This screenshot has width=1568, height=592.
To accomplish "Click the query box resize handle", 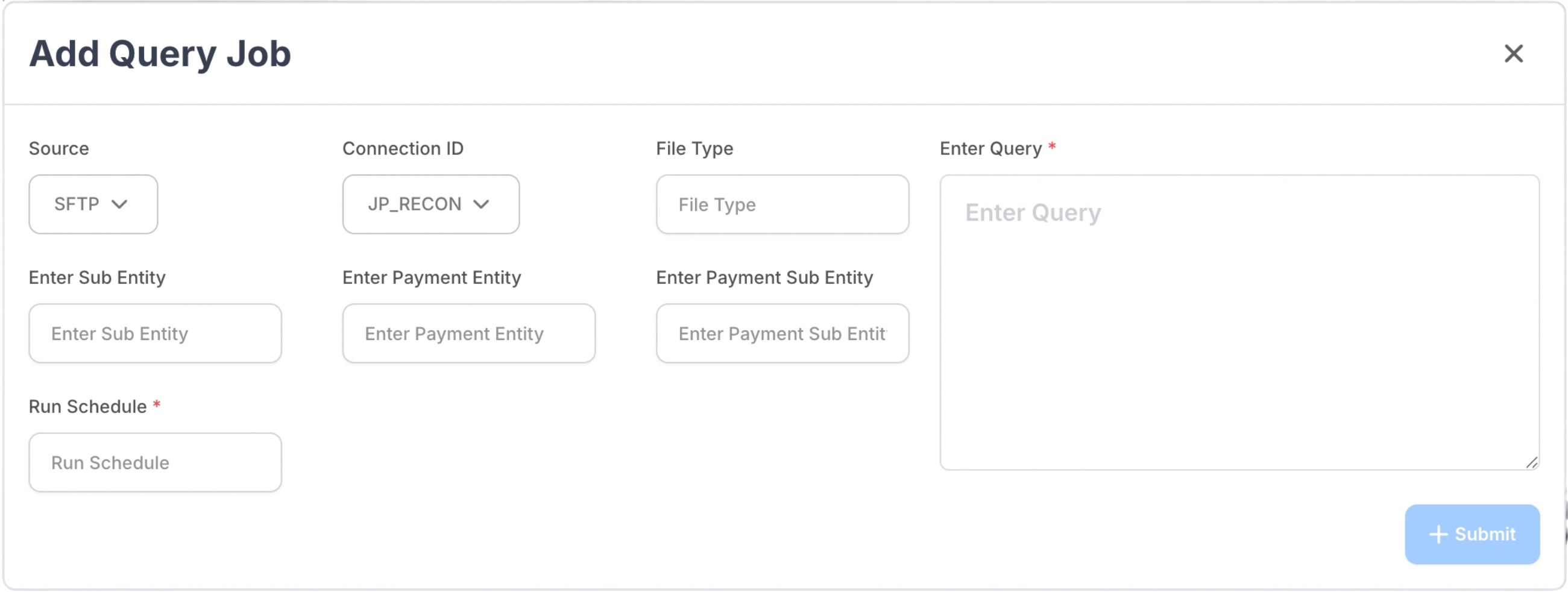I will (x=1531, y=462).
